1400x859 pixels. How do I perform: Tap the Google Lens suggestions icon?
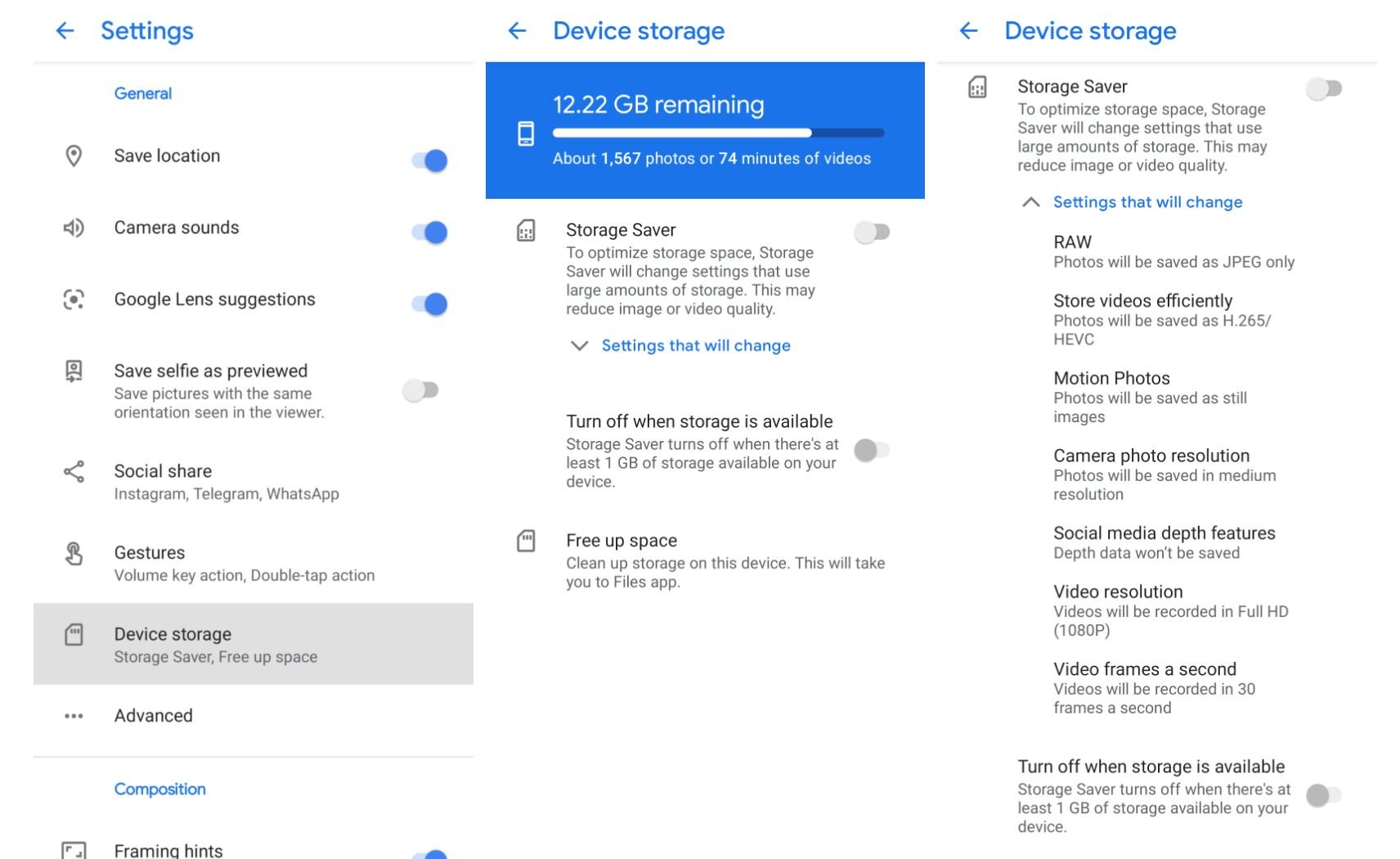click(74, 299)
